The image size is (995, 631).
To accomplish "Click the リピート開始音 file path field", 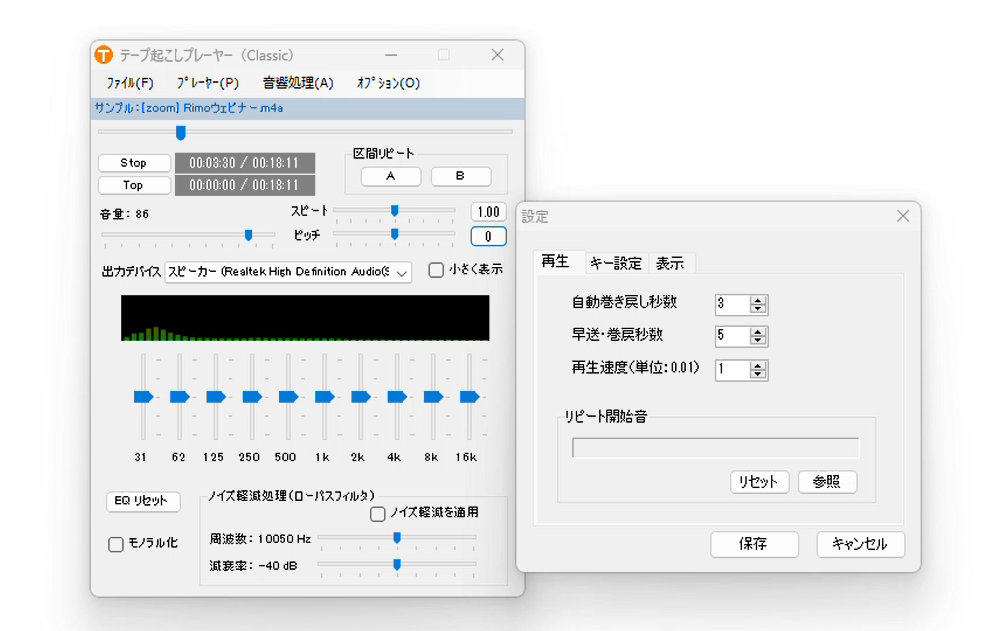I will pos(715,447).
